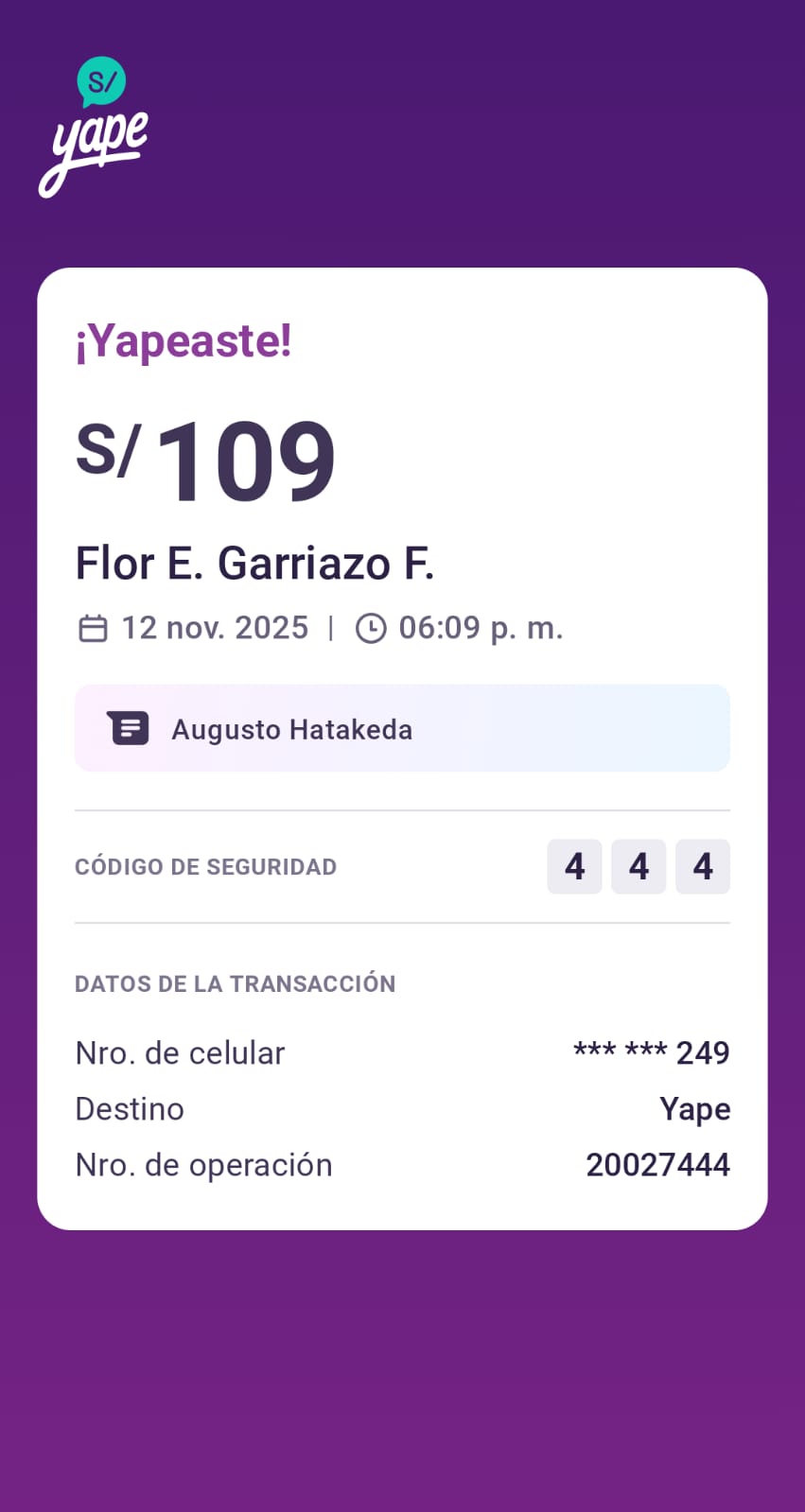This screenshot has height=1512, width=805.
Task: Click the Yape destination value
Action: pyautogui.click(x=694, y=1109)
